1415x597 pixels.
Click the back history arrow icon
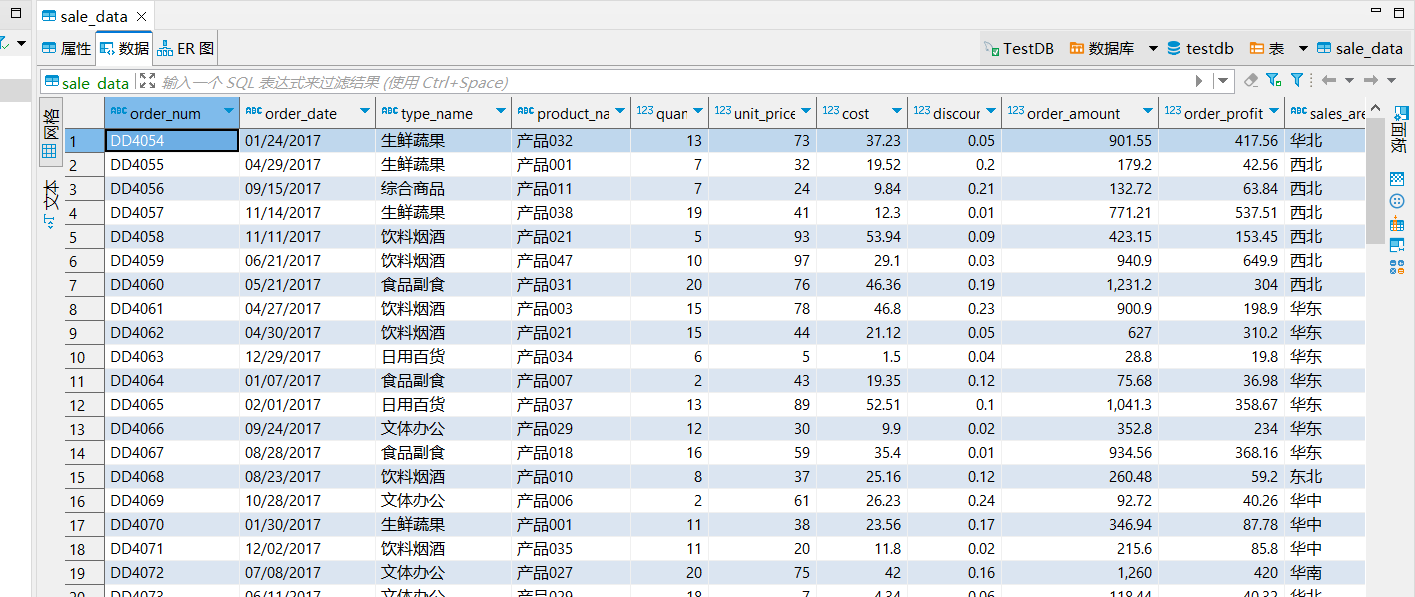[x=1329, y=80]
